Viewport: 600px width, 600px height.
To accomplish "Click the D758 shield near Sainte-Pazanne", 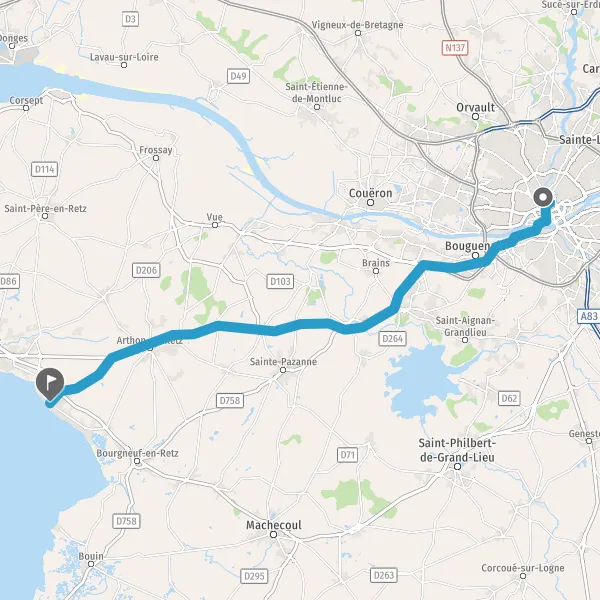I will (x=230, y=401).
